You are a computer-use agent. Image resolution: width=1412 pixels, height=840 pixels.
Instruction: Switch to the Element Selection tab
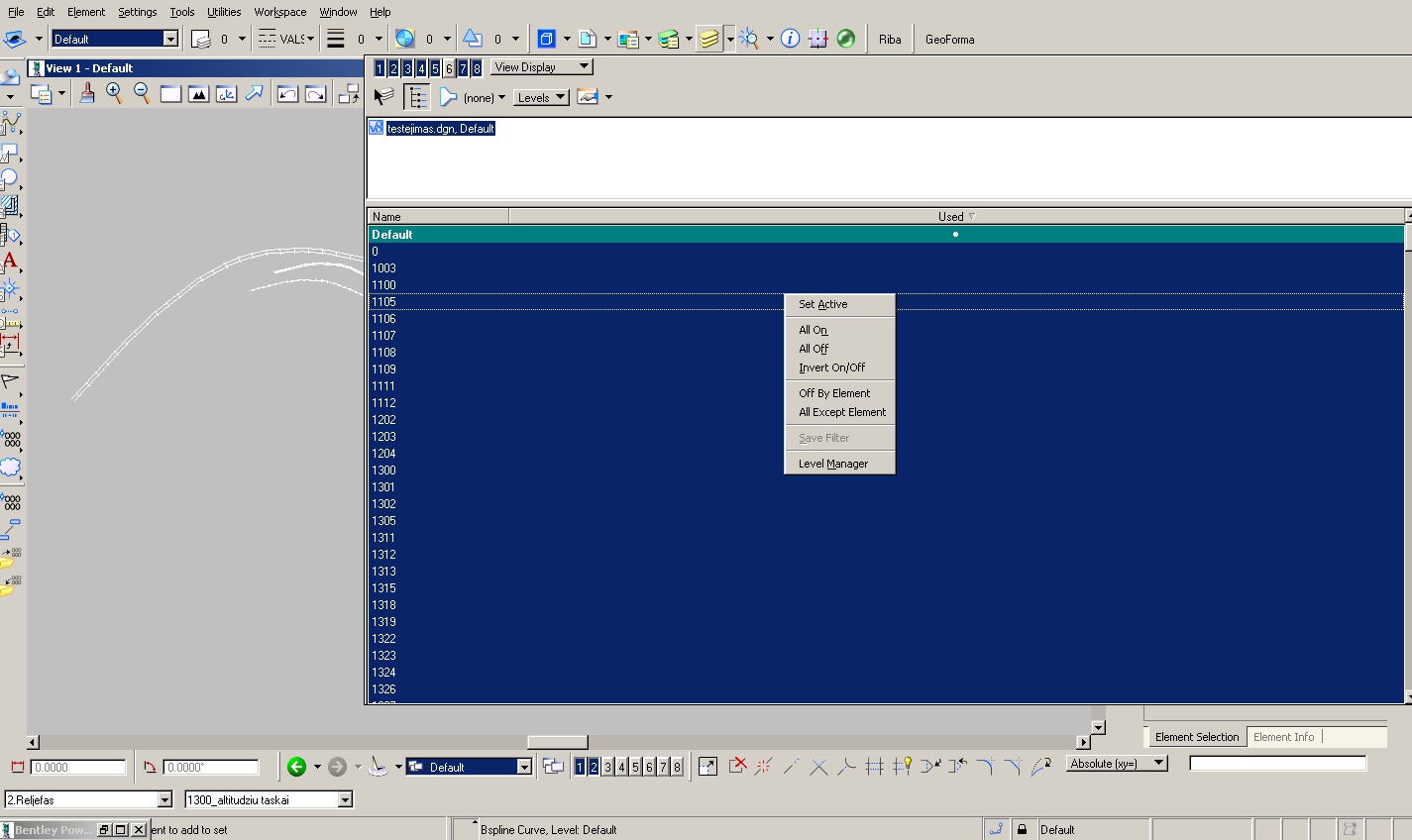tap(1197, 737)
